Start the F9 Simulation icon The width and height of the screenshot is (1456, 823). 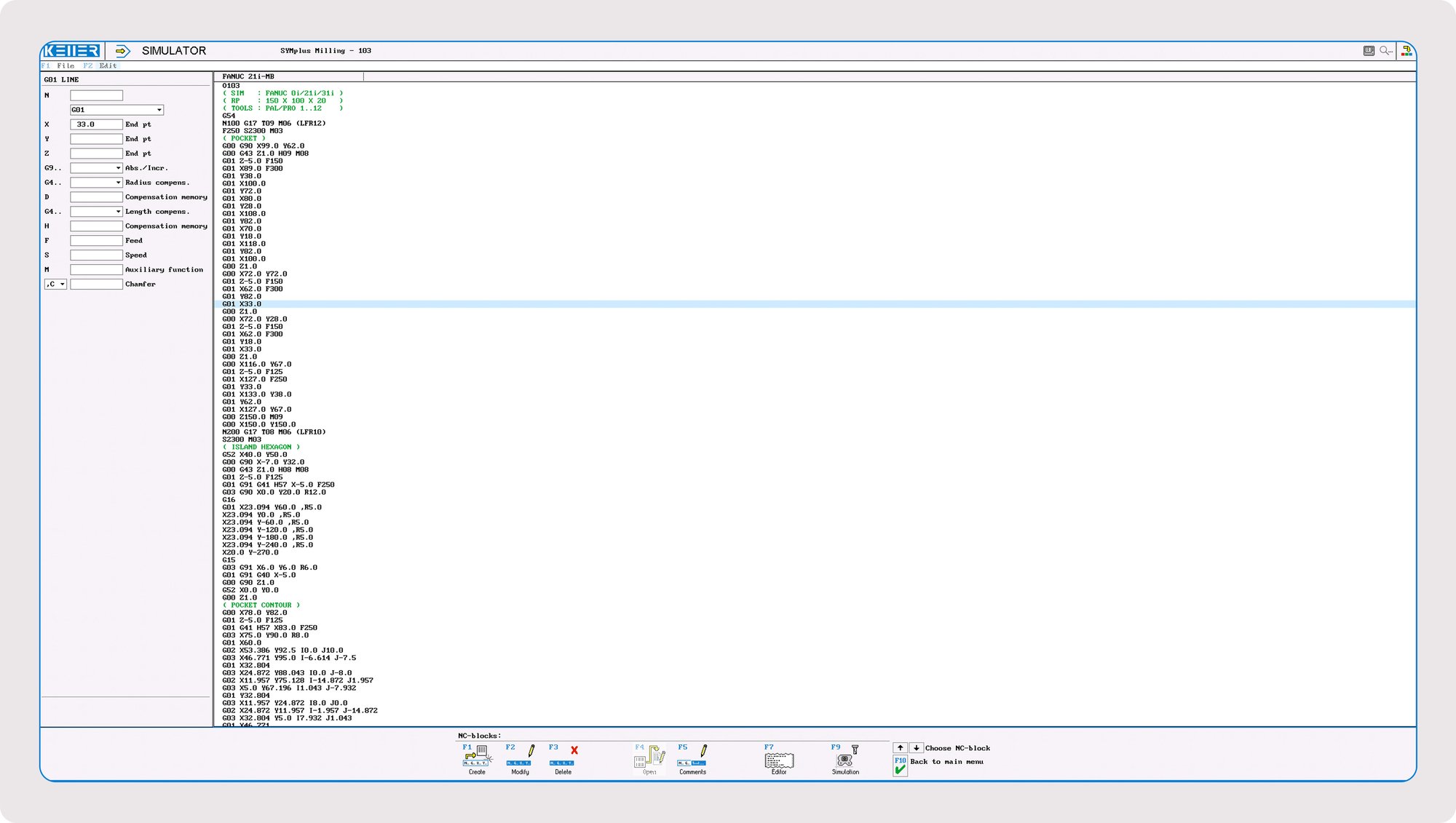[844, 758]
